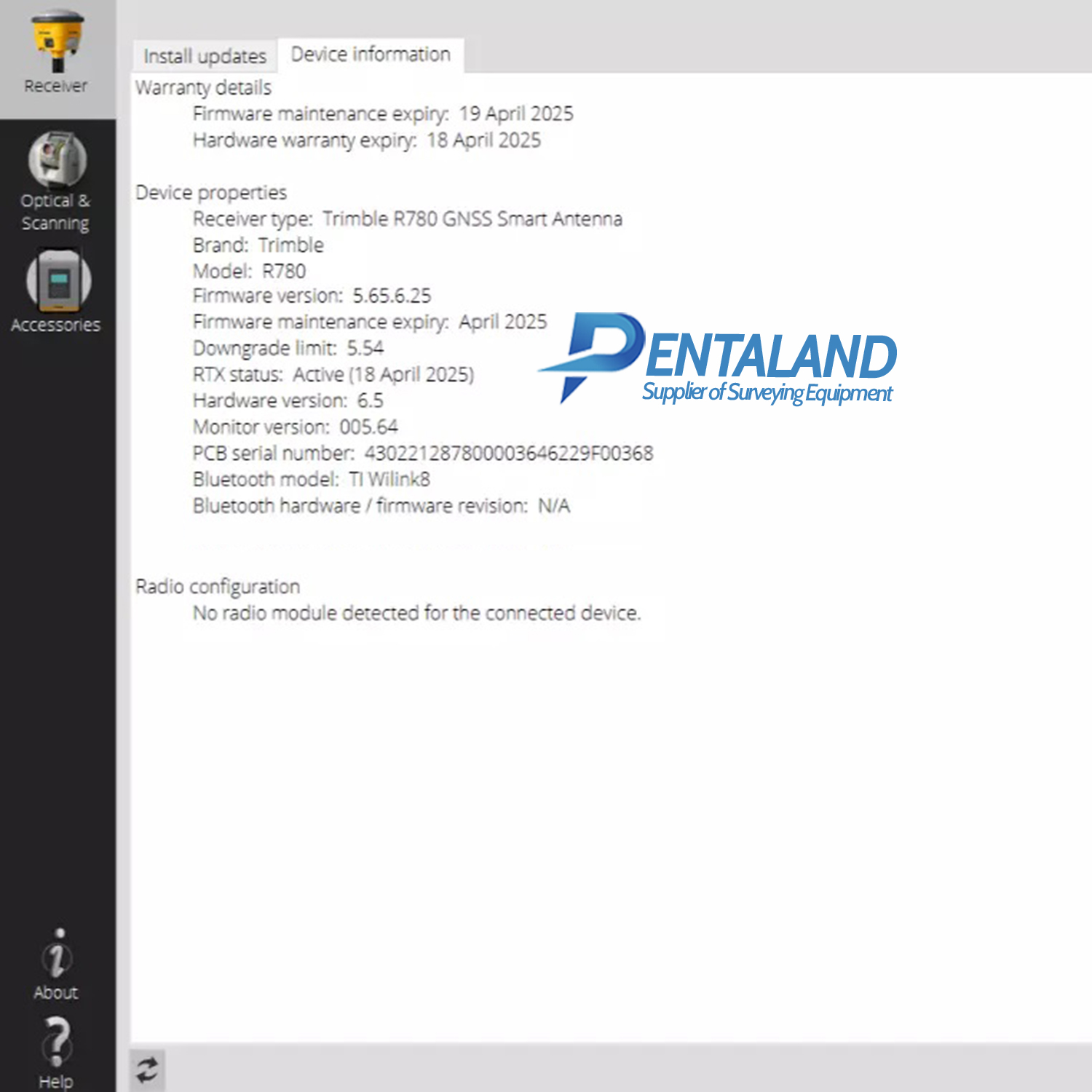This screenshot has width=1092, height=1092.
Task: Select the Device information tab
Action: pyautogui.click(x=371, y=55)
